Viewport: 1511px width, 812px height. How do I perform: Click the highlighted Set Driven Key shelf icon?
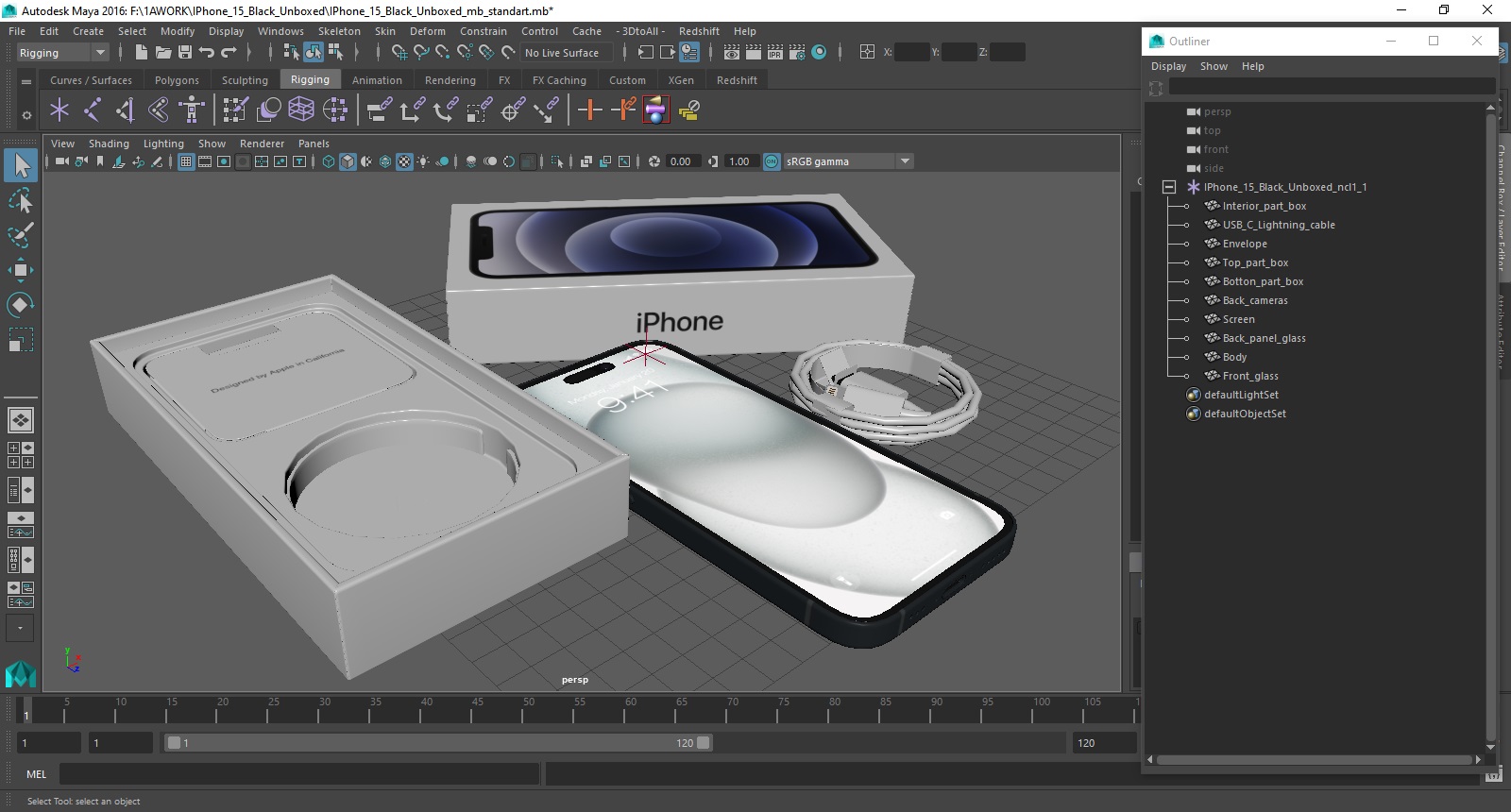coord(656,110)
